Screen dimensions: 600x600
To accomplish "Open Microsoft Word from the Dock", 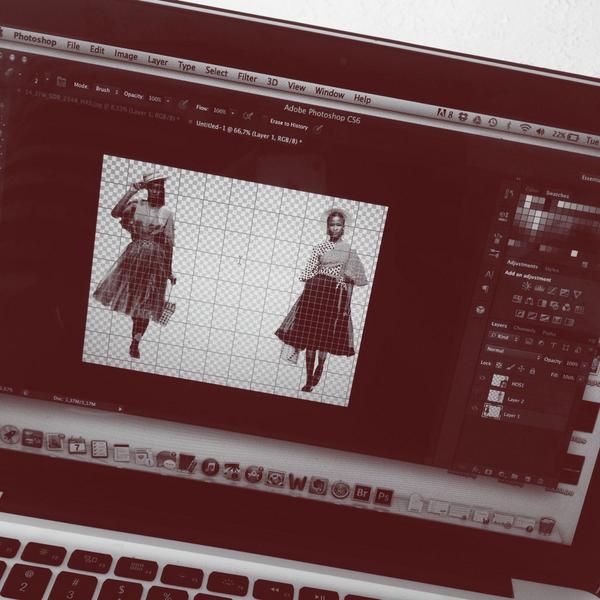I will 297,482.
